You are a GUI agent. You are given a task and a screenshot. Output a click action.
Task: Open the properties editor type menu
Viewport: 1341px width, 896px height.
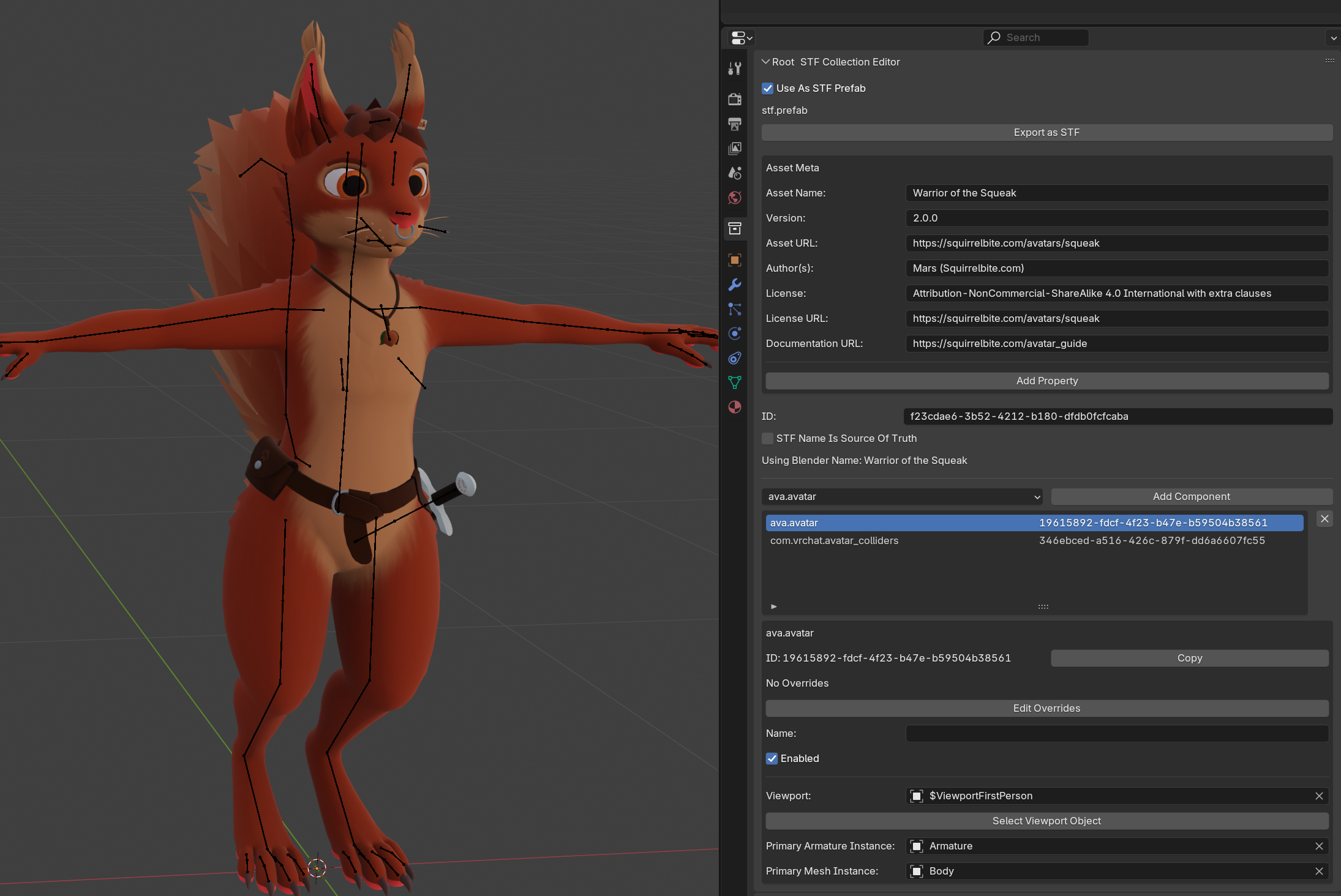pos(742,38)
